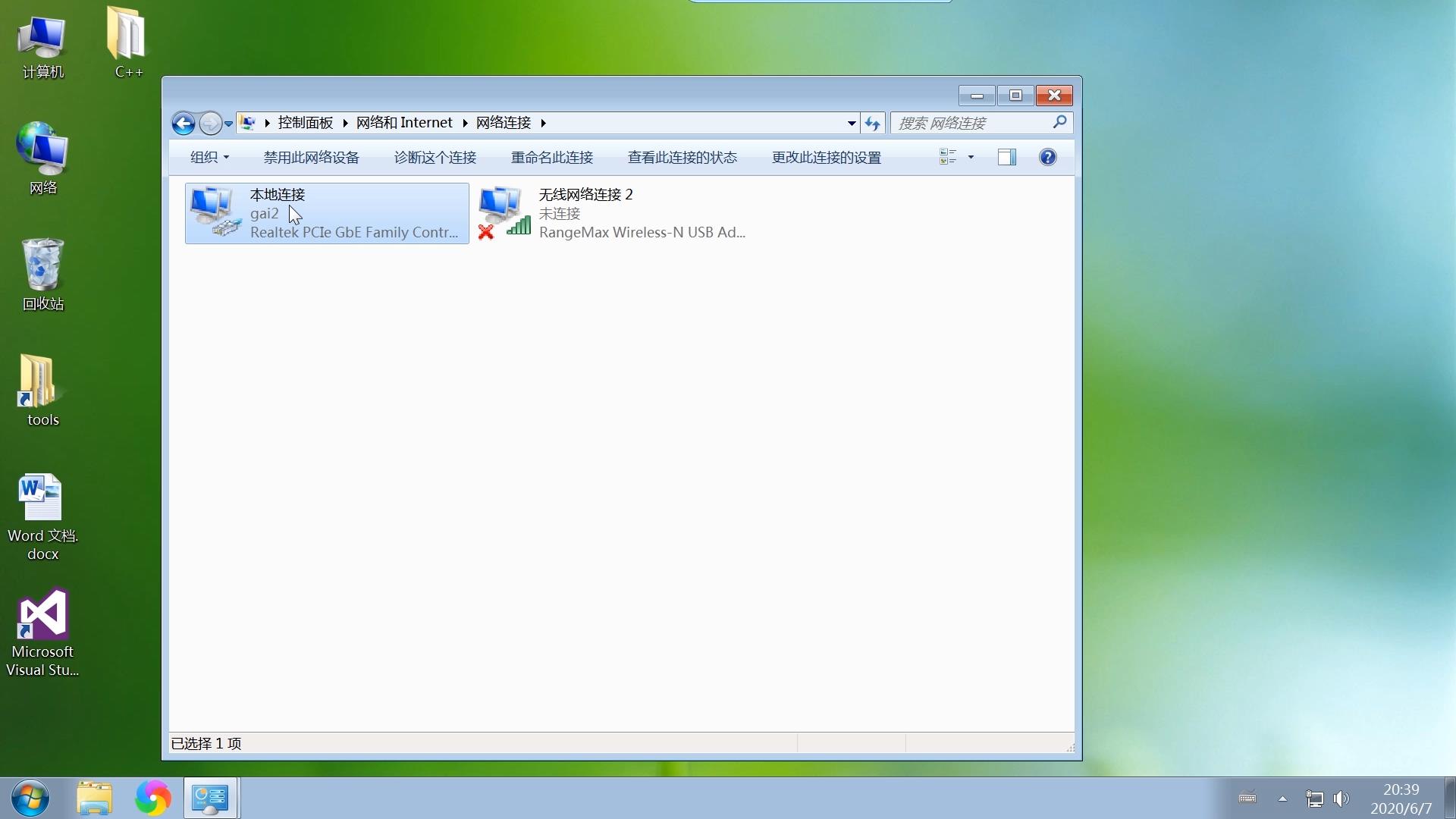Image resolution: width=1456 pixels, height=819 pixels.
Task: Click the refresh button beside address bar
Action: click(872, 123)
